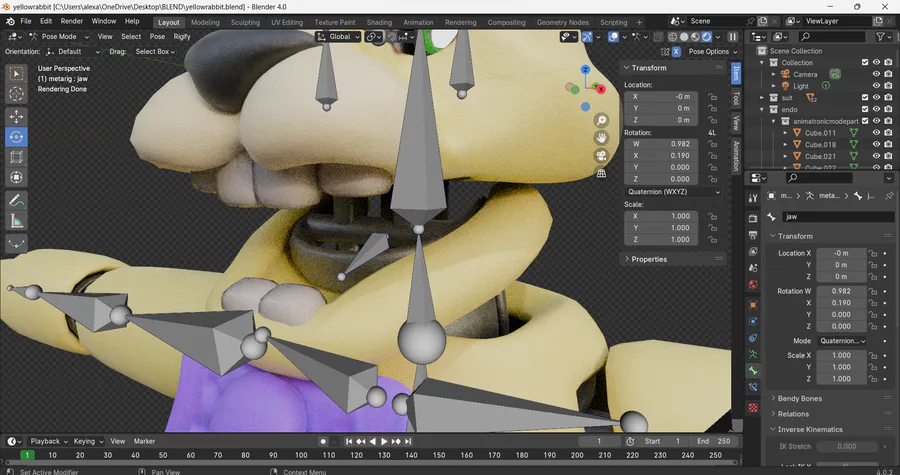Open the World properties tab icon
The height and width of the screenshot is (475, 900).
tap(753, 285)
